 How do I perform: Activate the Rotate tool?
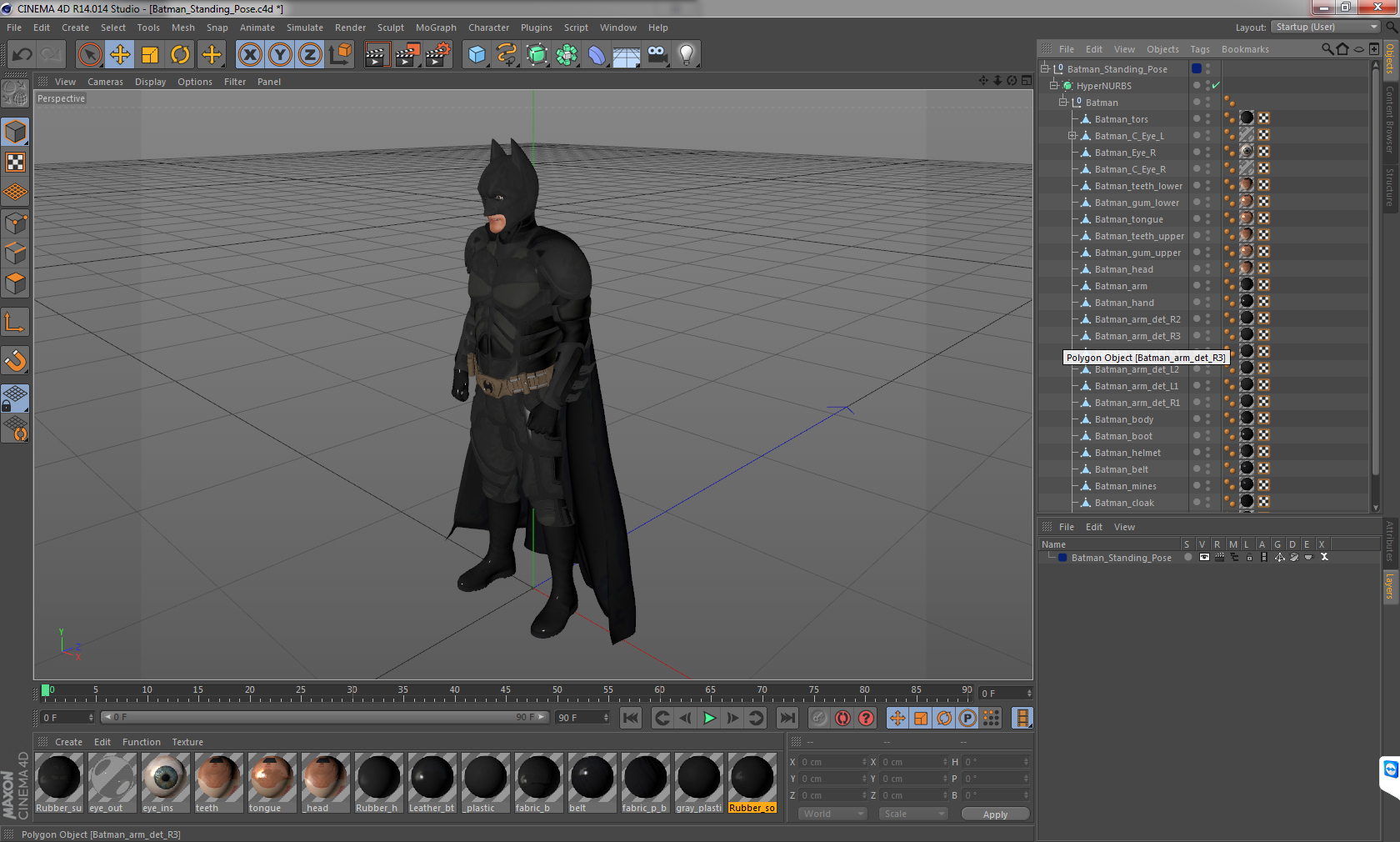point(180,55)
